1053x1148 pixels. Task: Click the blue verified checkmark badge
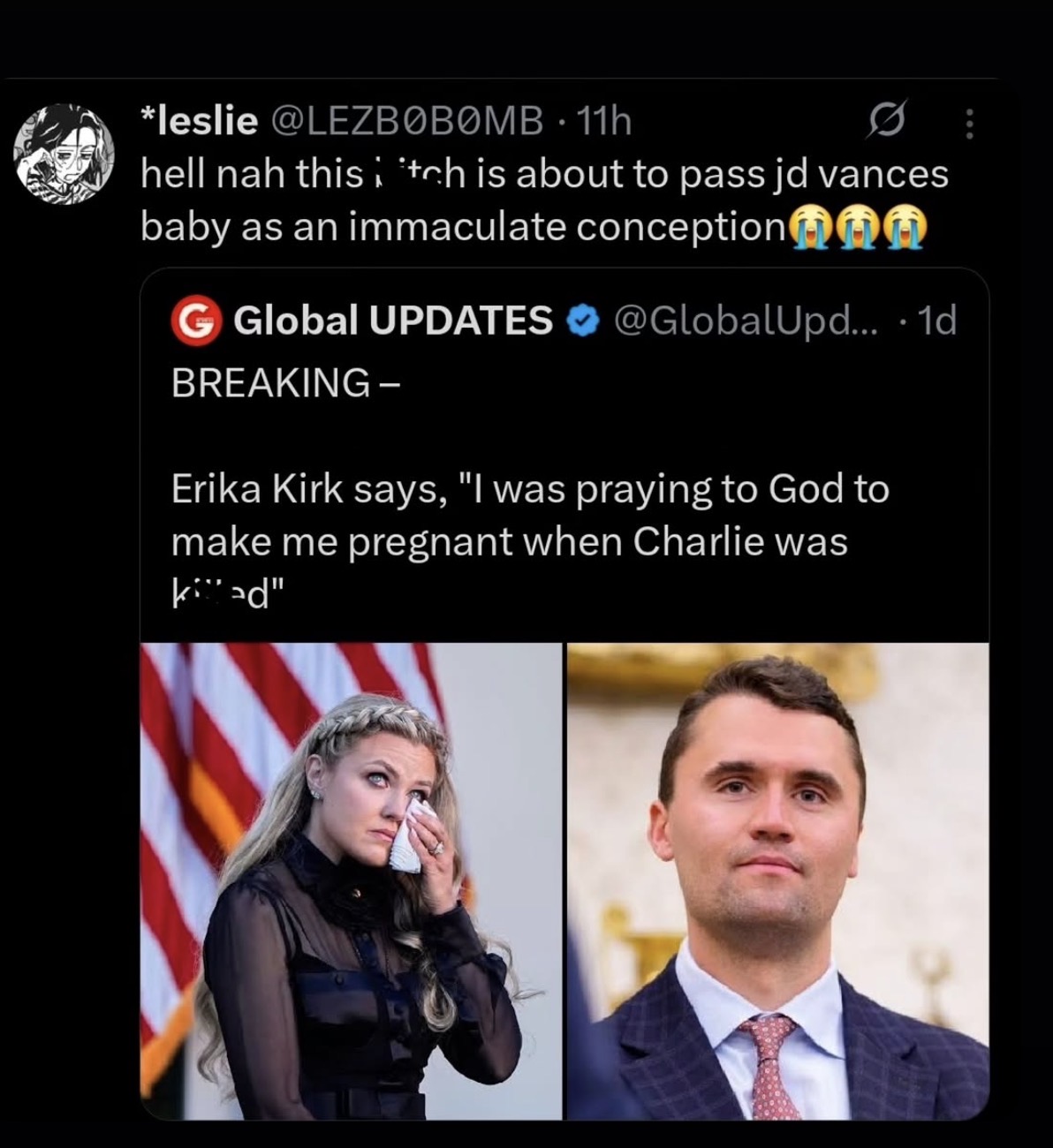click(580, 321)
